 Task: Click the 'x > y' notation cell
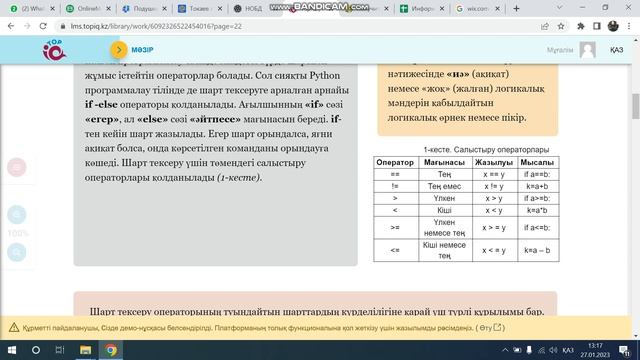coord(494,198)
